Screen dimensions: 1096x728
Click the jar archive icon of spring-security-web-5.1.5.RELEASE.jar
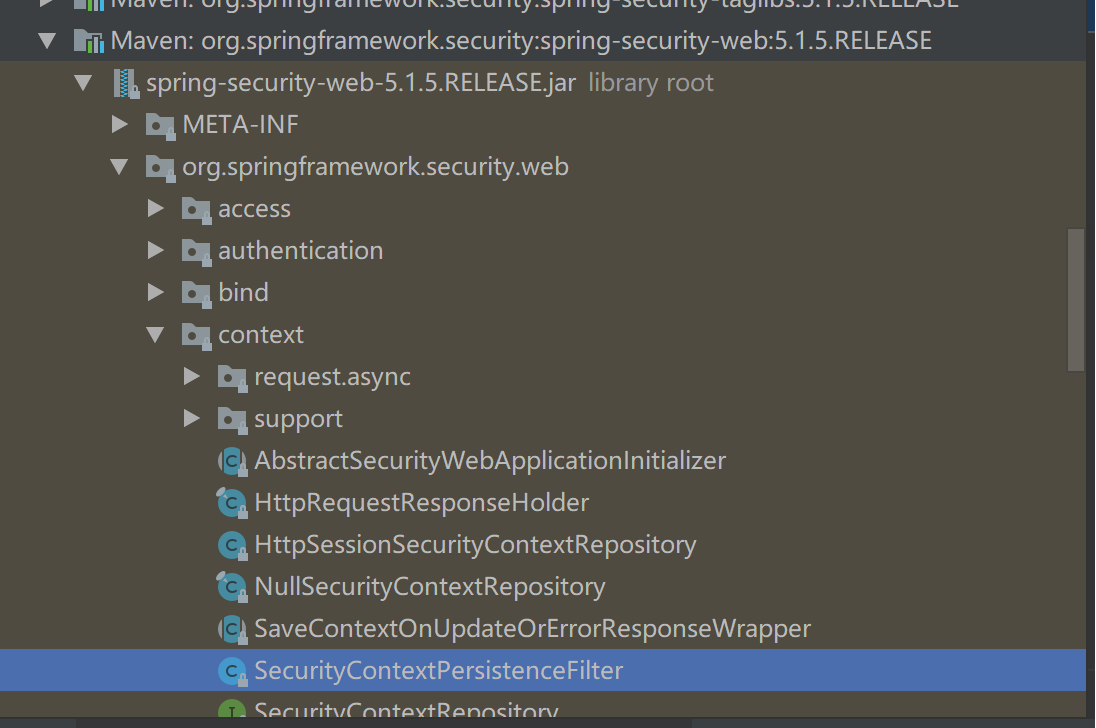(126, 83)
